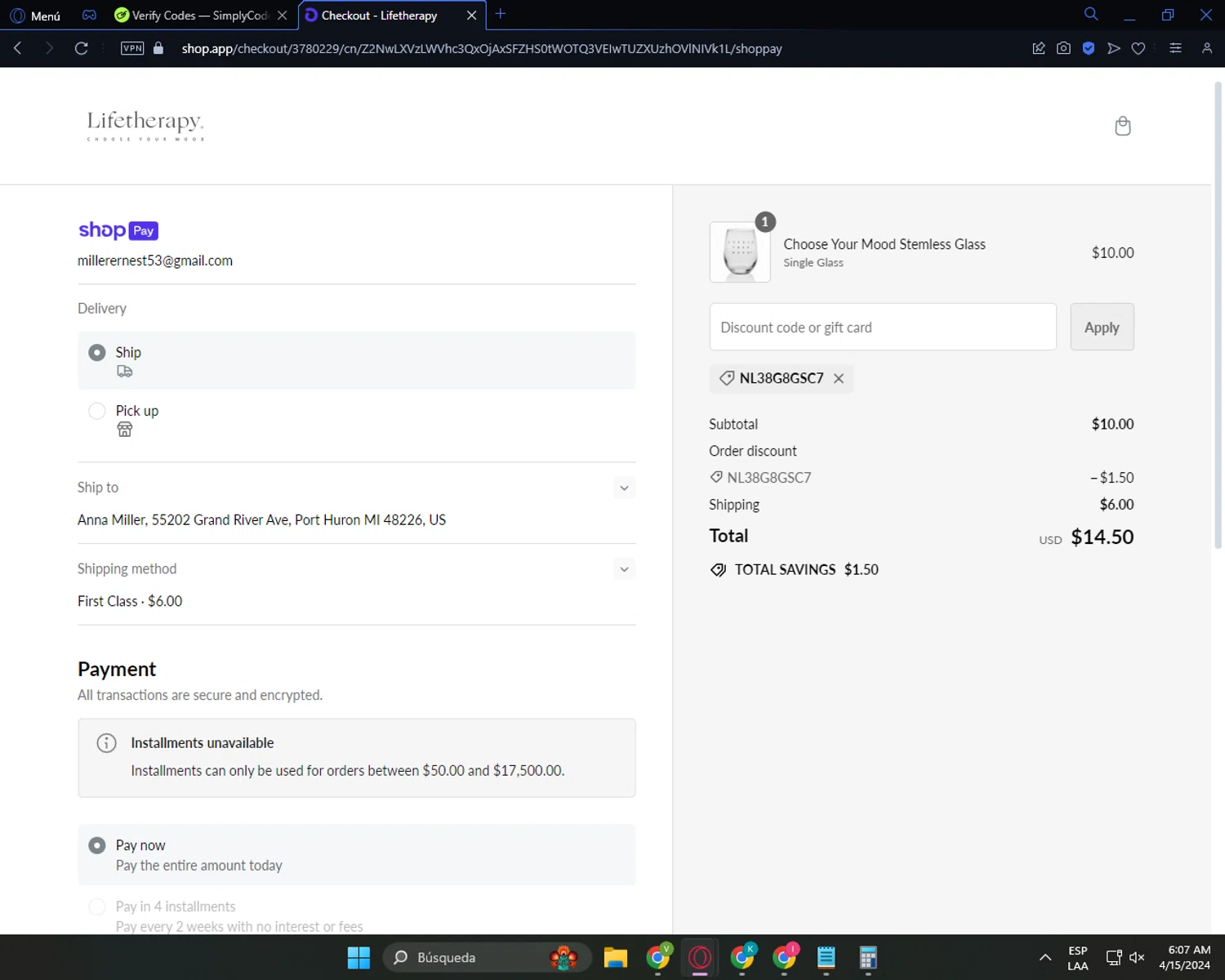Select the Pick up delivery option

[x=357, y=419]
